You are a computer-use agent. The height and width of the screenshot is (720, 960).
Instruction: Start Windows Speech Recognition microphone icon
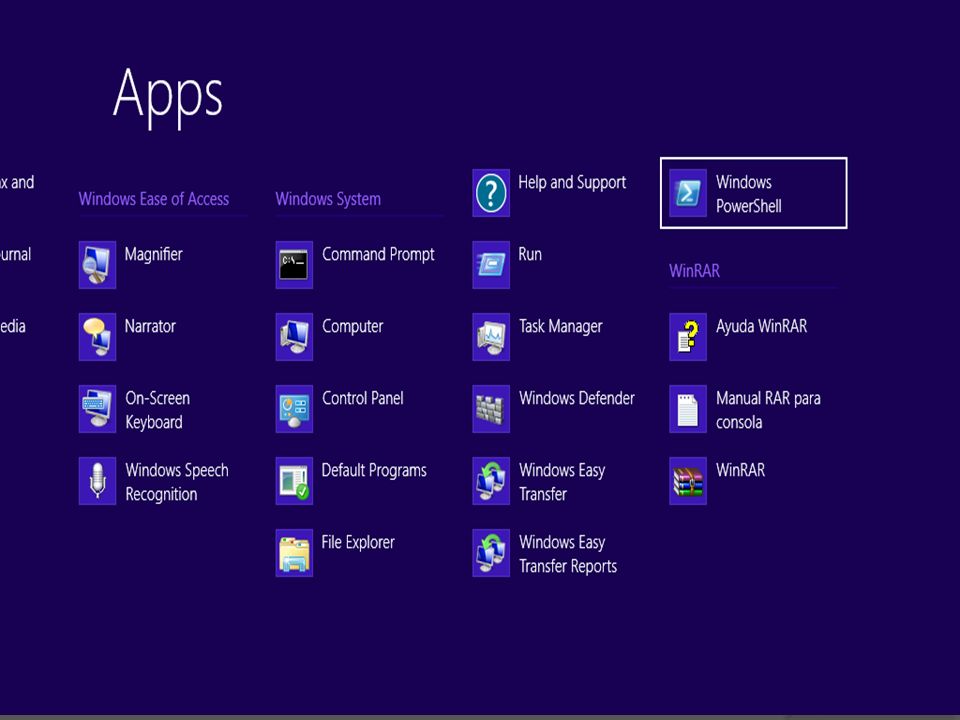point(97,481)
